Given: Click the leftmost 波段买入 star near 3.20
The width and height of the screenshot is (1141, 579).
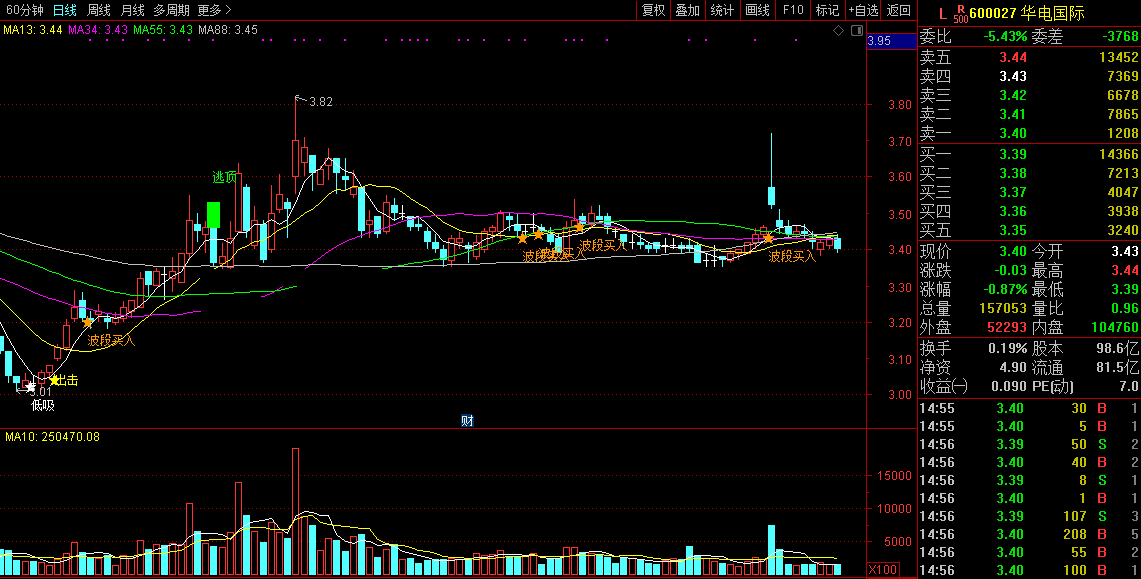Looking at the screenshot, I should point(88,322).
